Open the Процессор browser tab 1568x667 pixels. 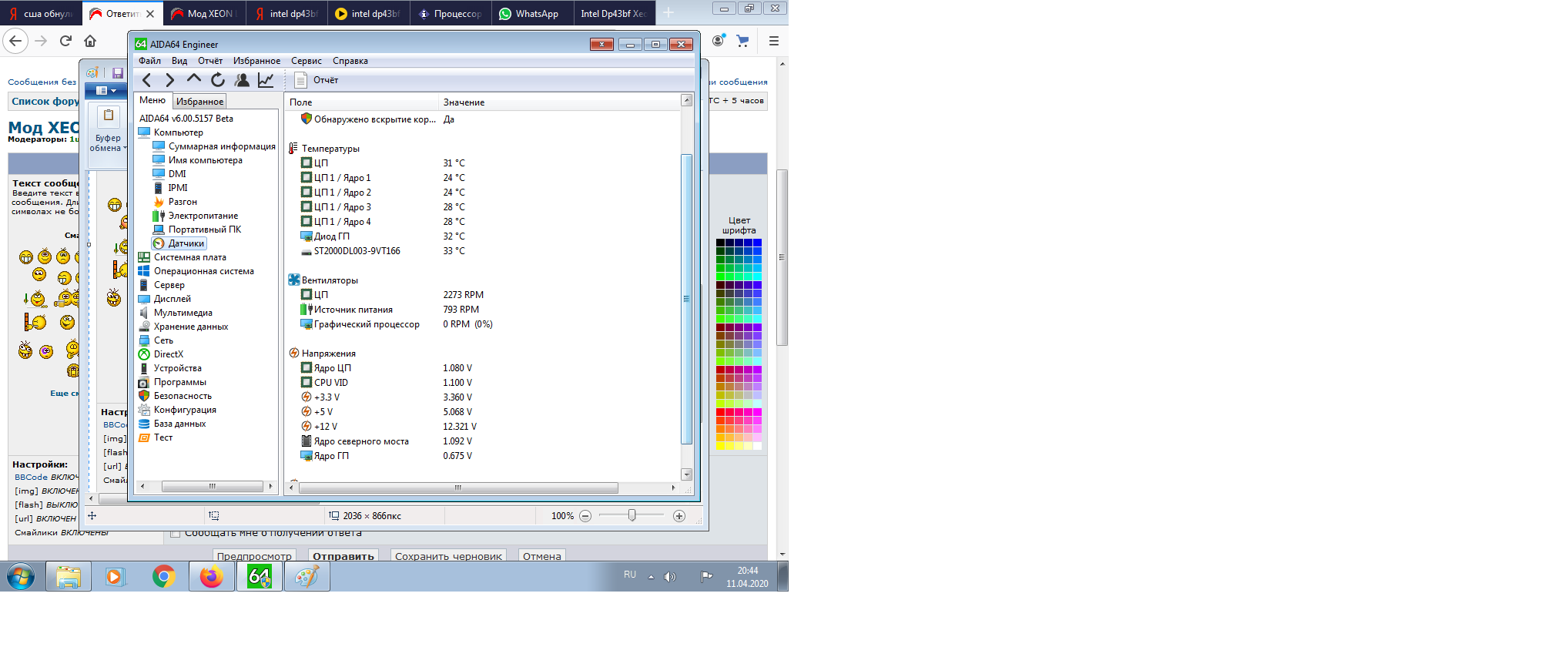451,14
